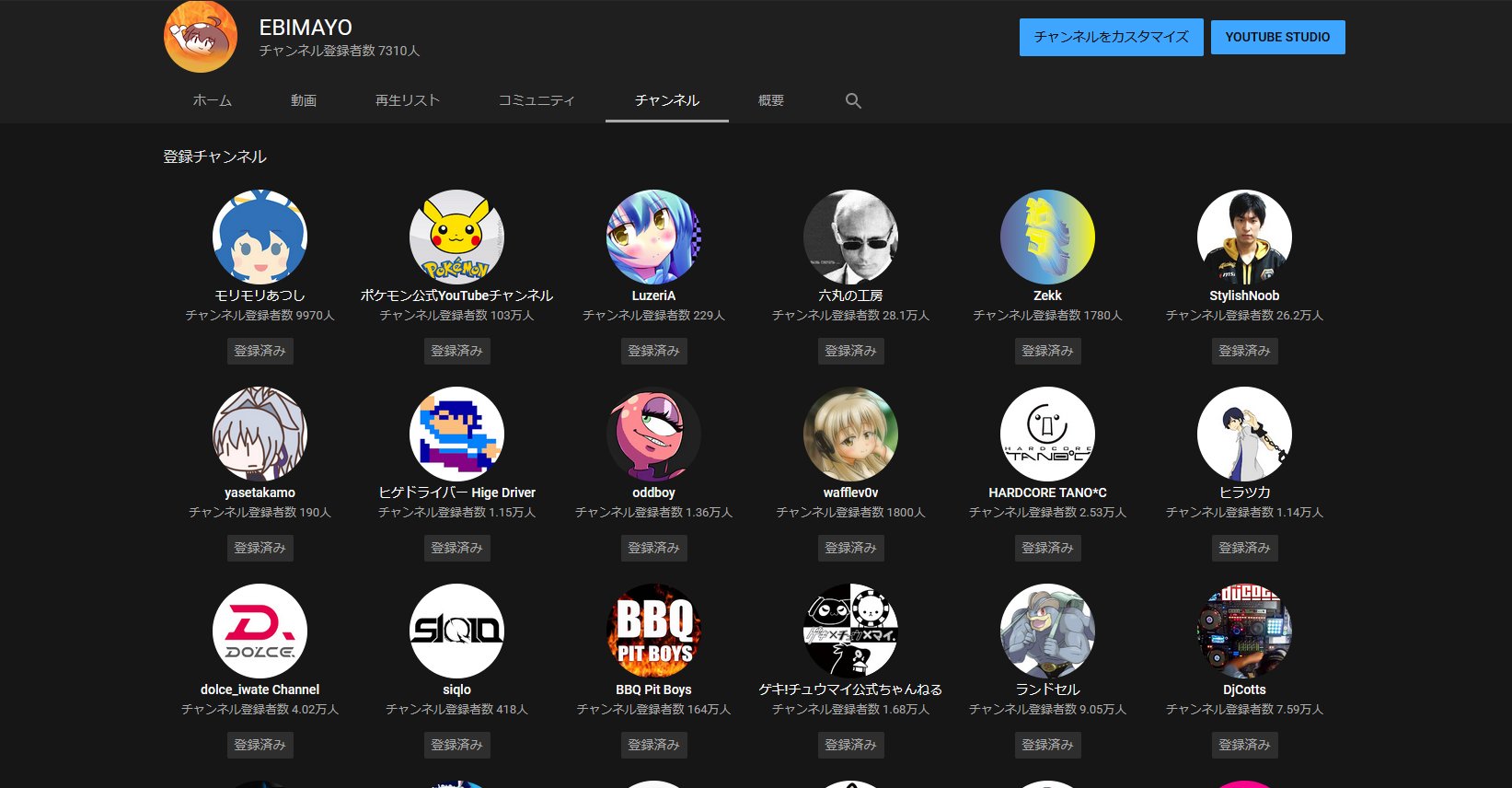Toggle 登録済み under StylishNoob

[x=1244, y=351]
